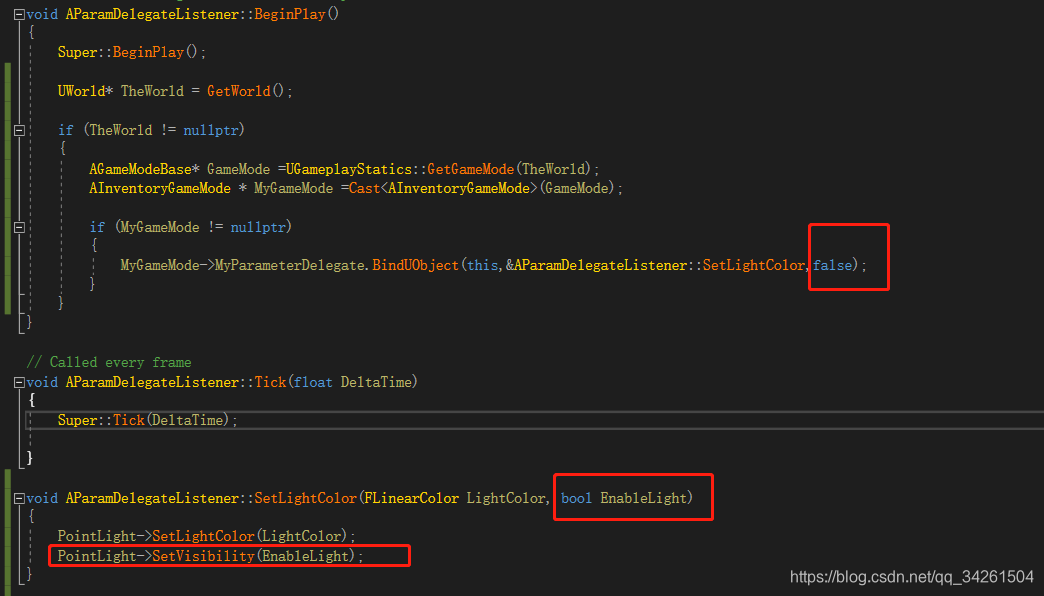Image resolution: width=1044 pixels, height=596 pixels.
Task: Click 'Super::BeginPlay();' line
Action: click(132, 52)
